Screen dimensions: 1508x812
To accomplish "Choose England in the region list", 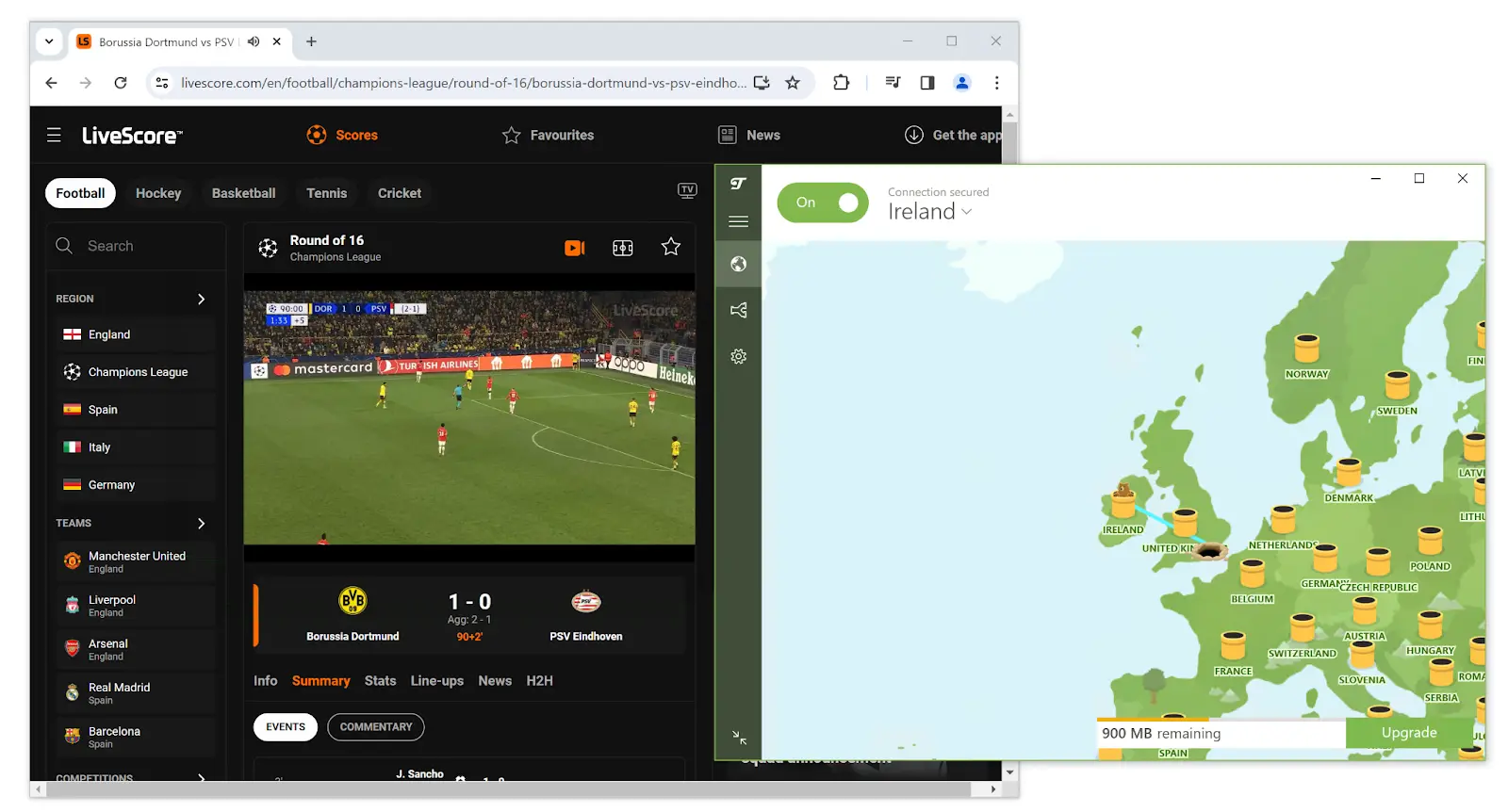I will click(136, 334).
